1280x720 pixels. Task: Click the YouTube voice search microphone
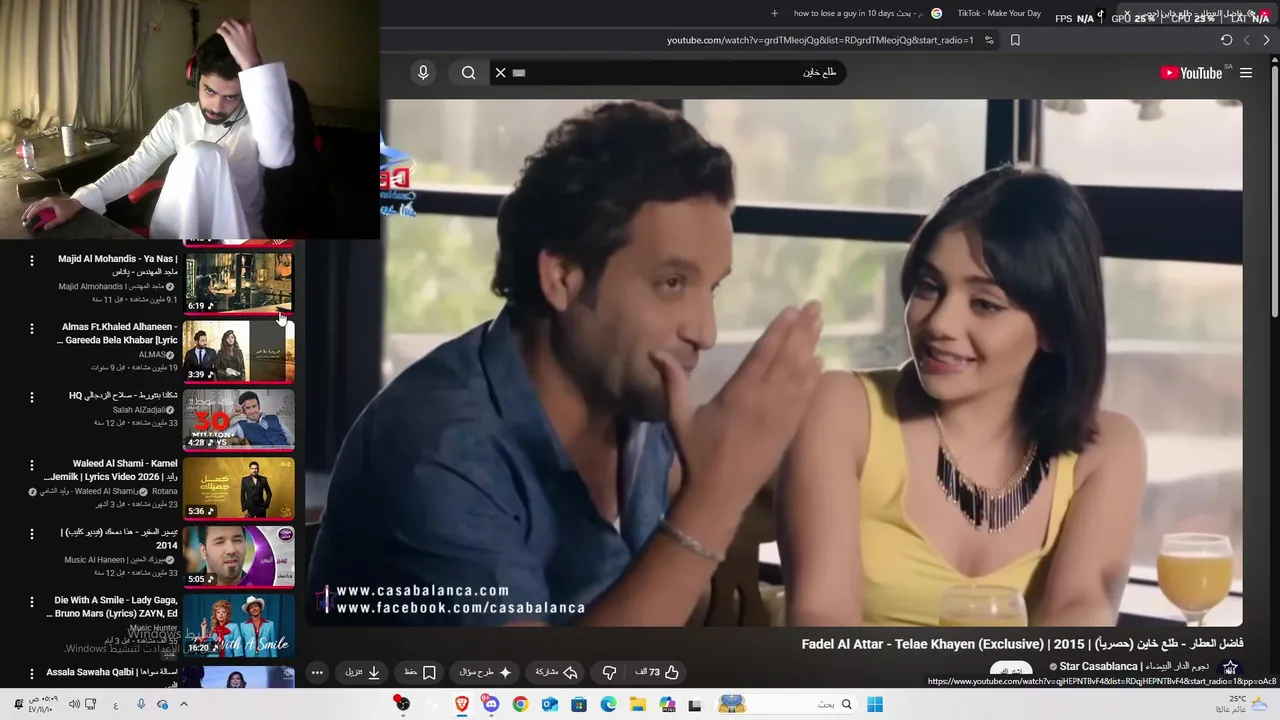[423, 72]
